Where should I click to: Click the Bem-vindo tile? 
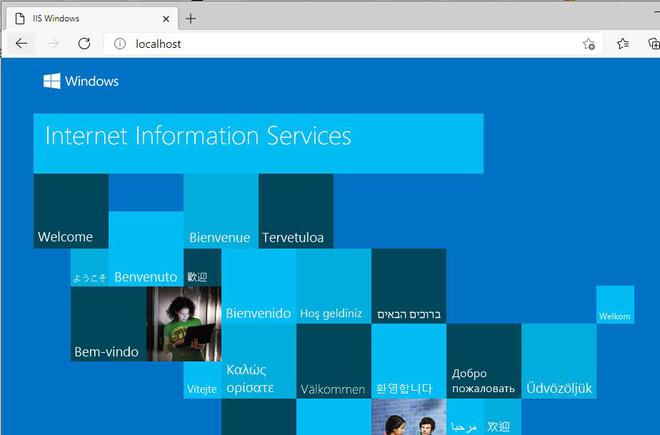coord(109,324)
